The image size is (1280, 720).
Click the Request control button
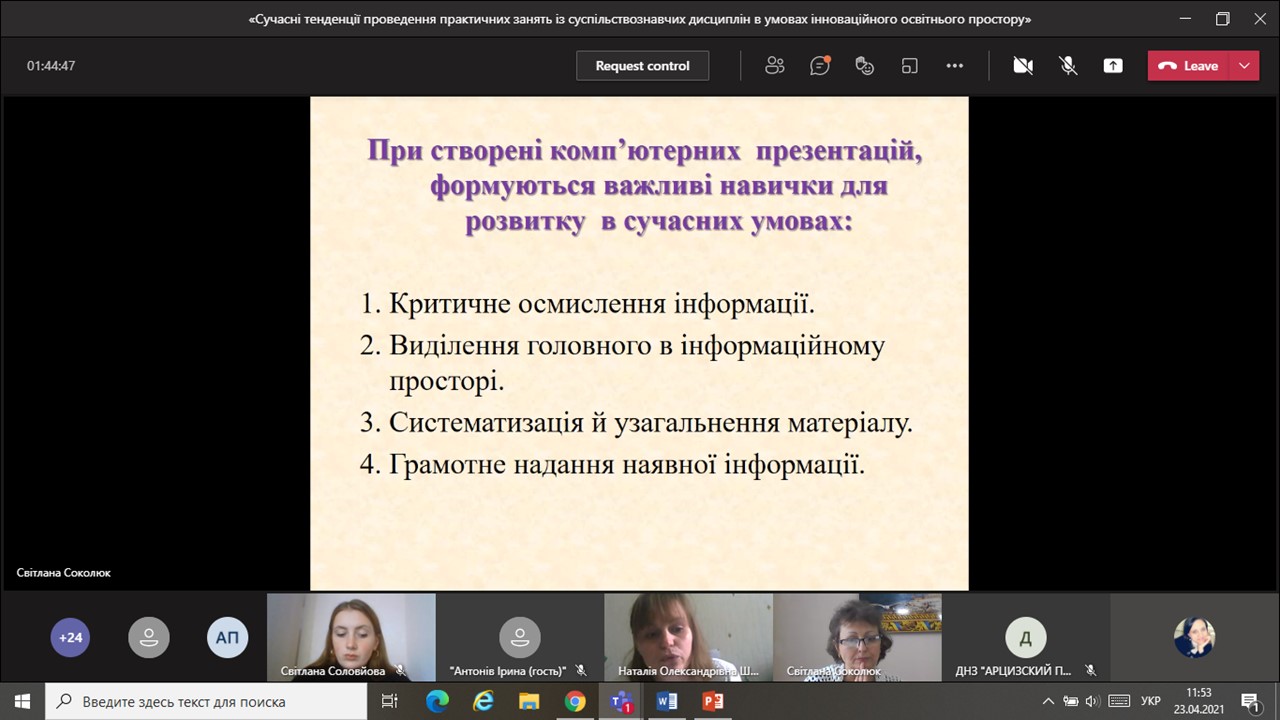(x=642, y=66)
